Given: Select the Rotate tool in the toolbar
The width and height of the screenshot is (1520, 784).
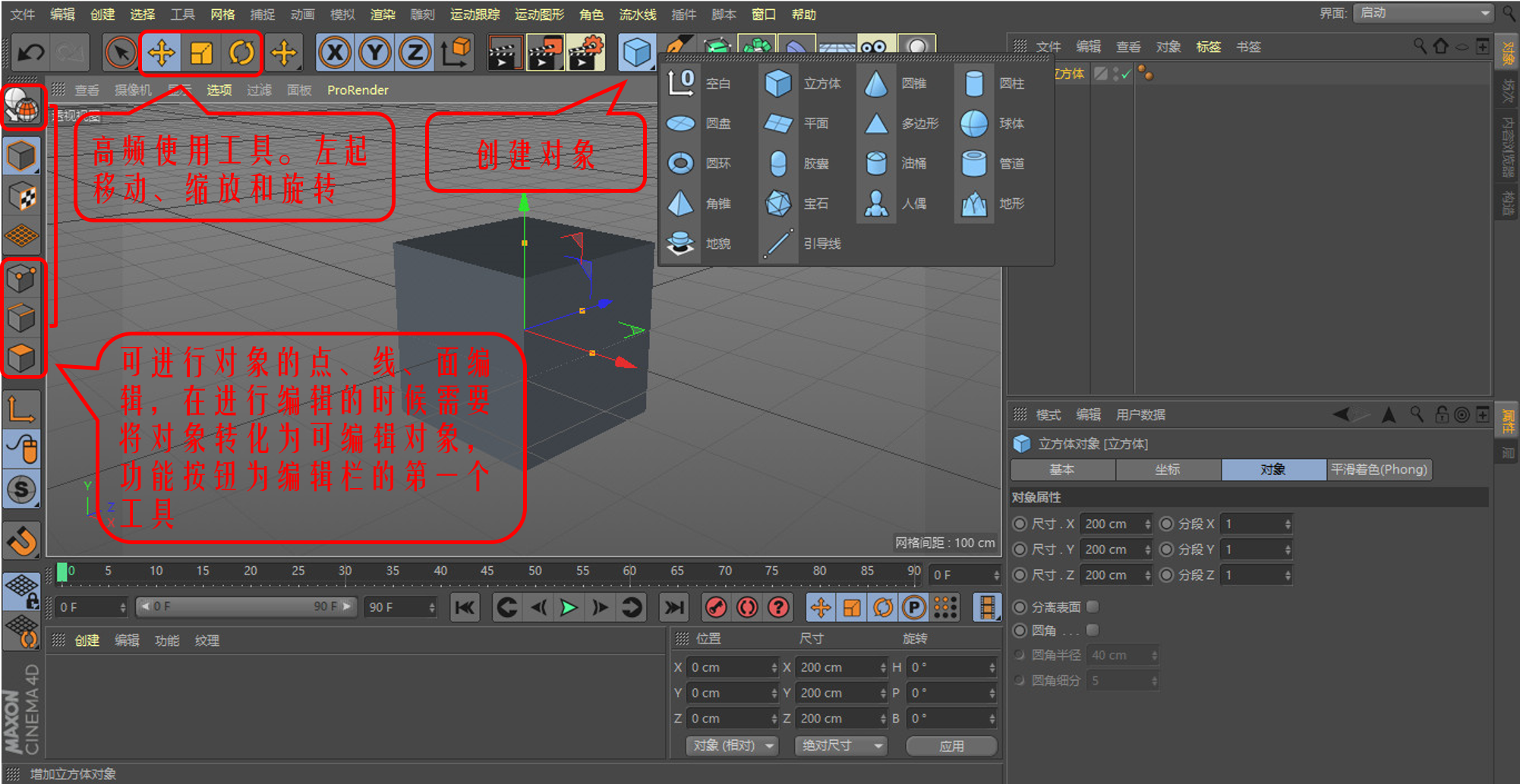Looking at the screenshot, I should pyautogui.click(x=241, y=52).
